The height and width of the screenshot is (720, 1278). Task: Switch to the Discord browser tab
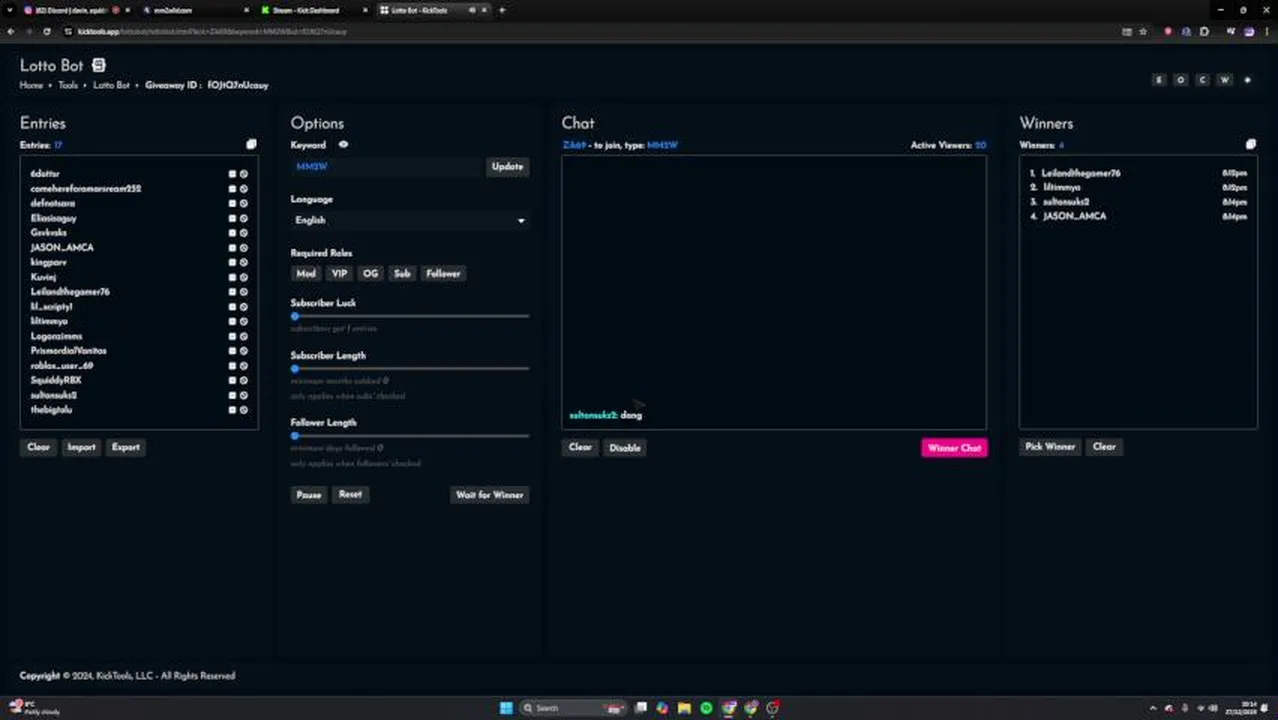tap(70, 10)
